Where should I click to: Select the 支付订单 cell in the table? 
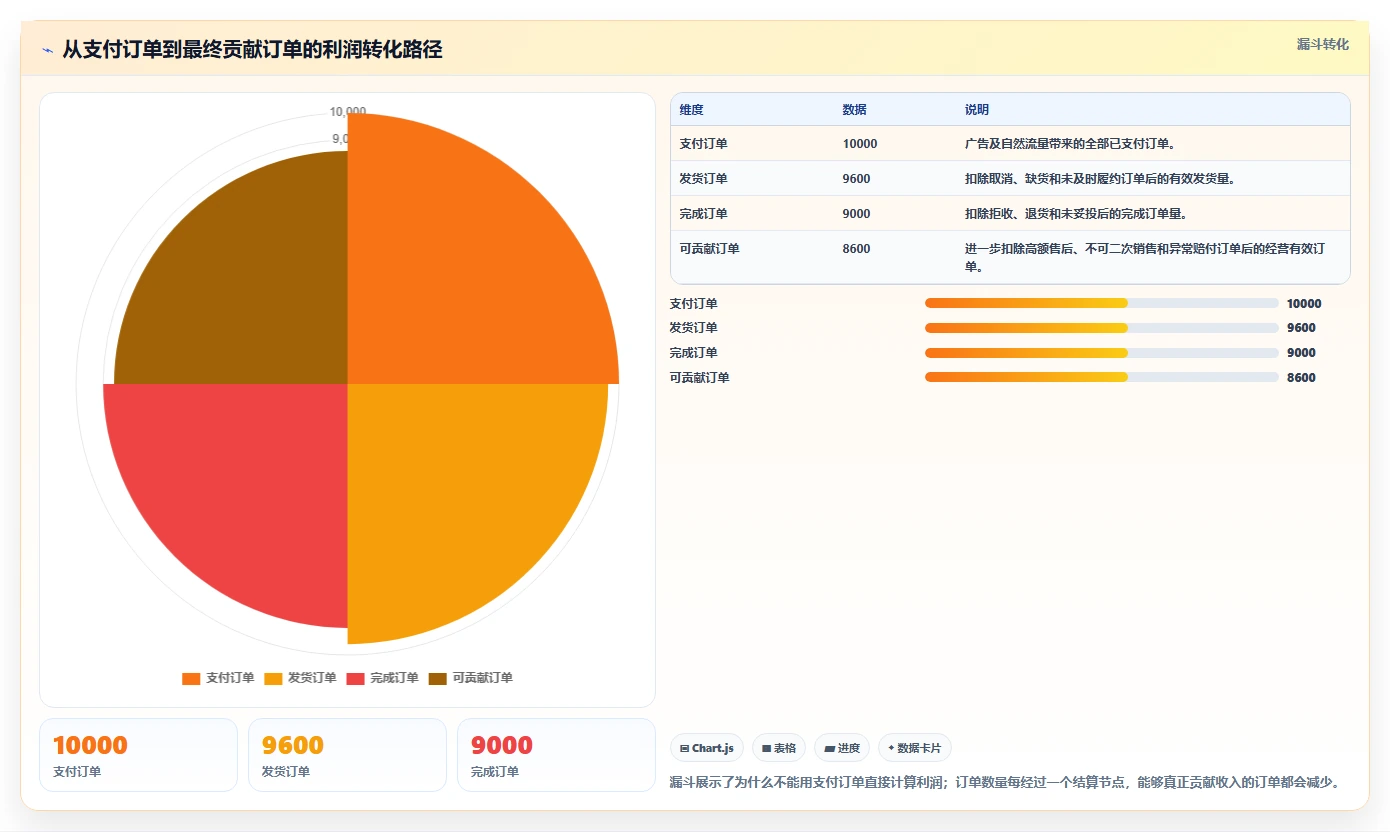703,144
